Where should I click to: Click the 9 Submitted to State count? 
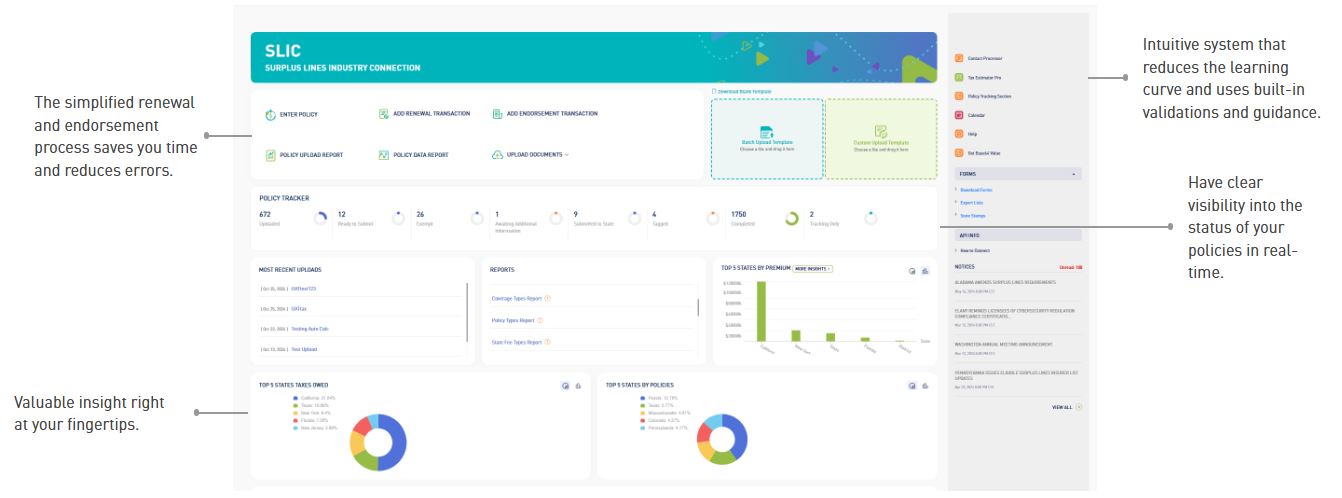click(575, 214)
